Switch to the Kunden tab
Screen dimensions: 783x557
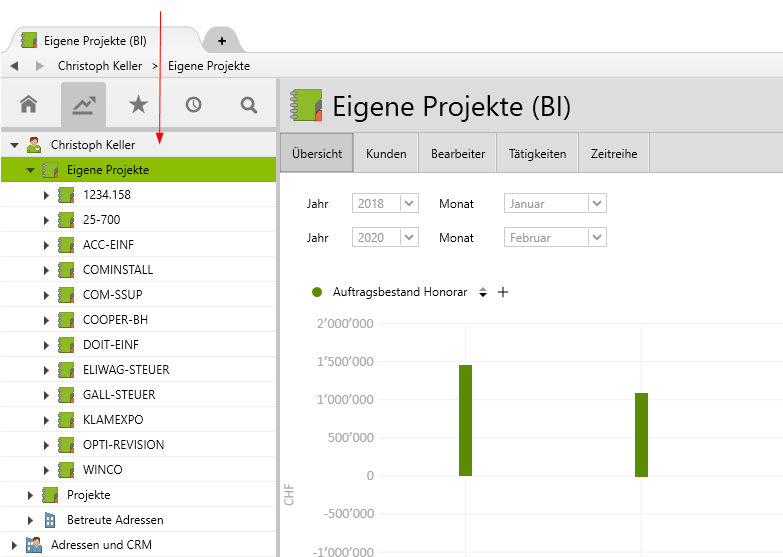386,154
